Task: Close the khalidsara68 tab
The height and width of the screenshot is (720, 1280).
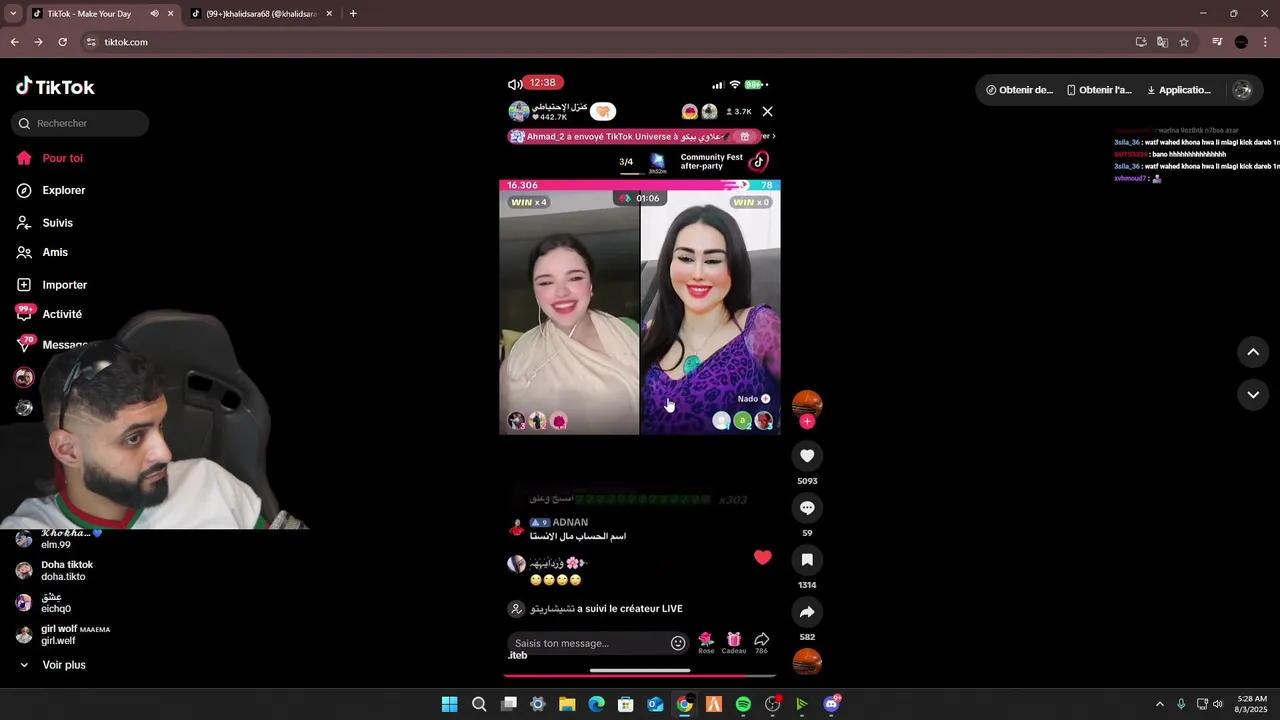Action: point(329,14)
